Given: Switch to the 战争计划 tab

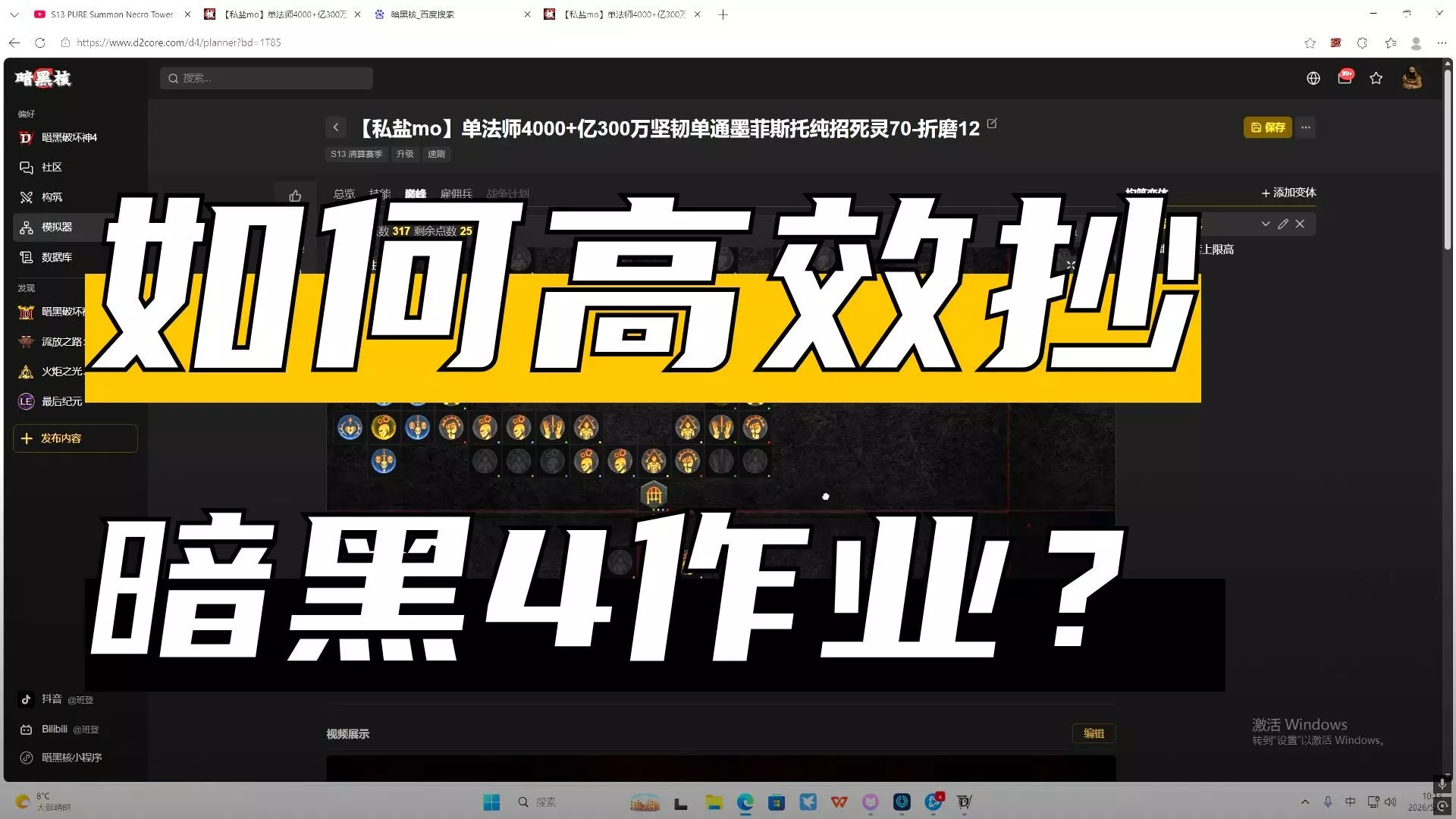Looking at the screenshot, I should click(x=507, y=193).
